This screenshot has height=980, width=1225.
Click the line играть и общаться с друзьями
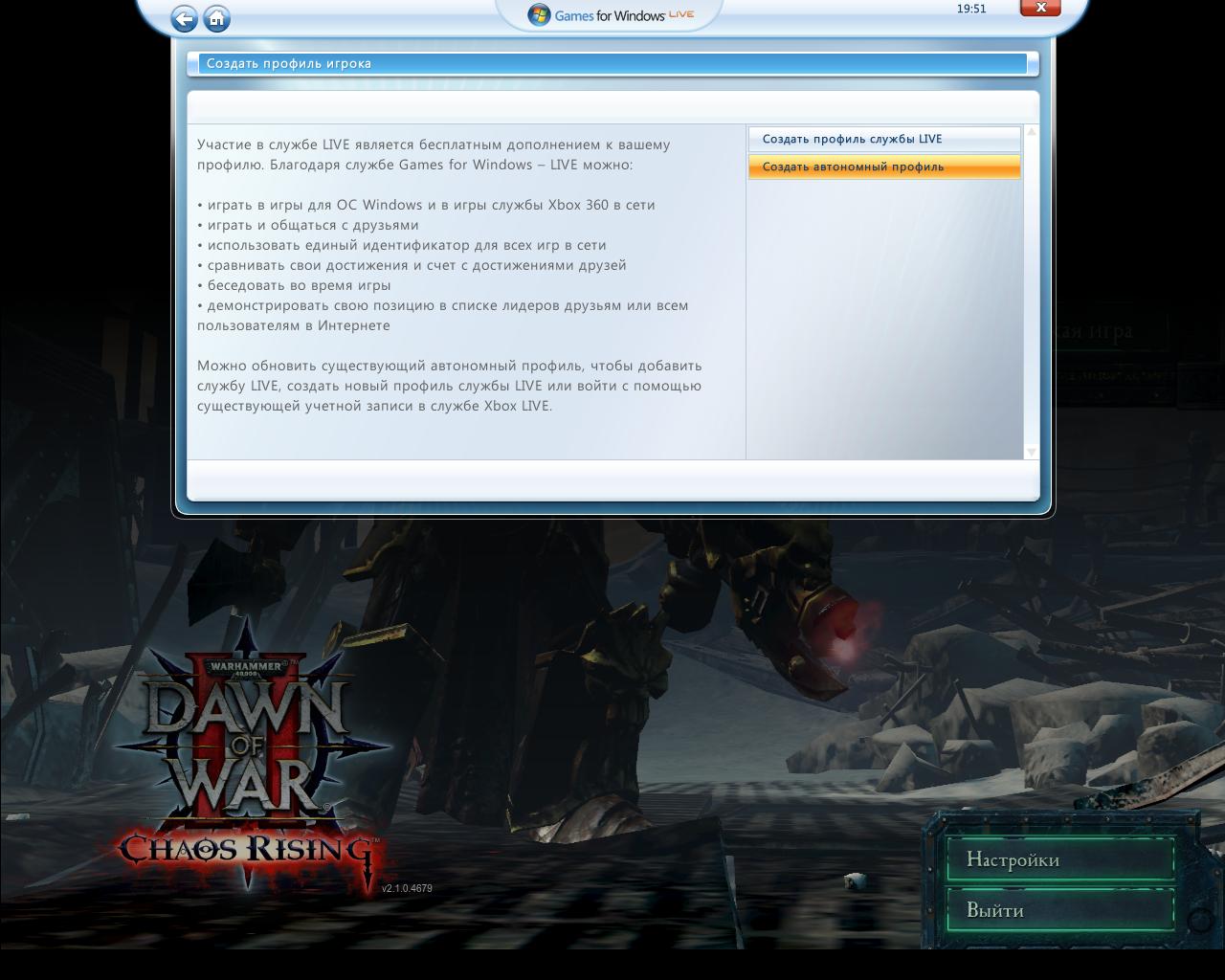click(x=308, y=225)
